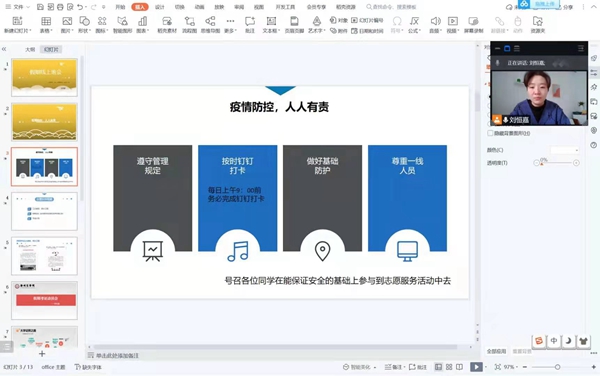
Task: Switch to the 设计 ribbon tab
Action: coord(160,7)
